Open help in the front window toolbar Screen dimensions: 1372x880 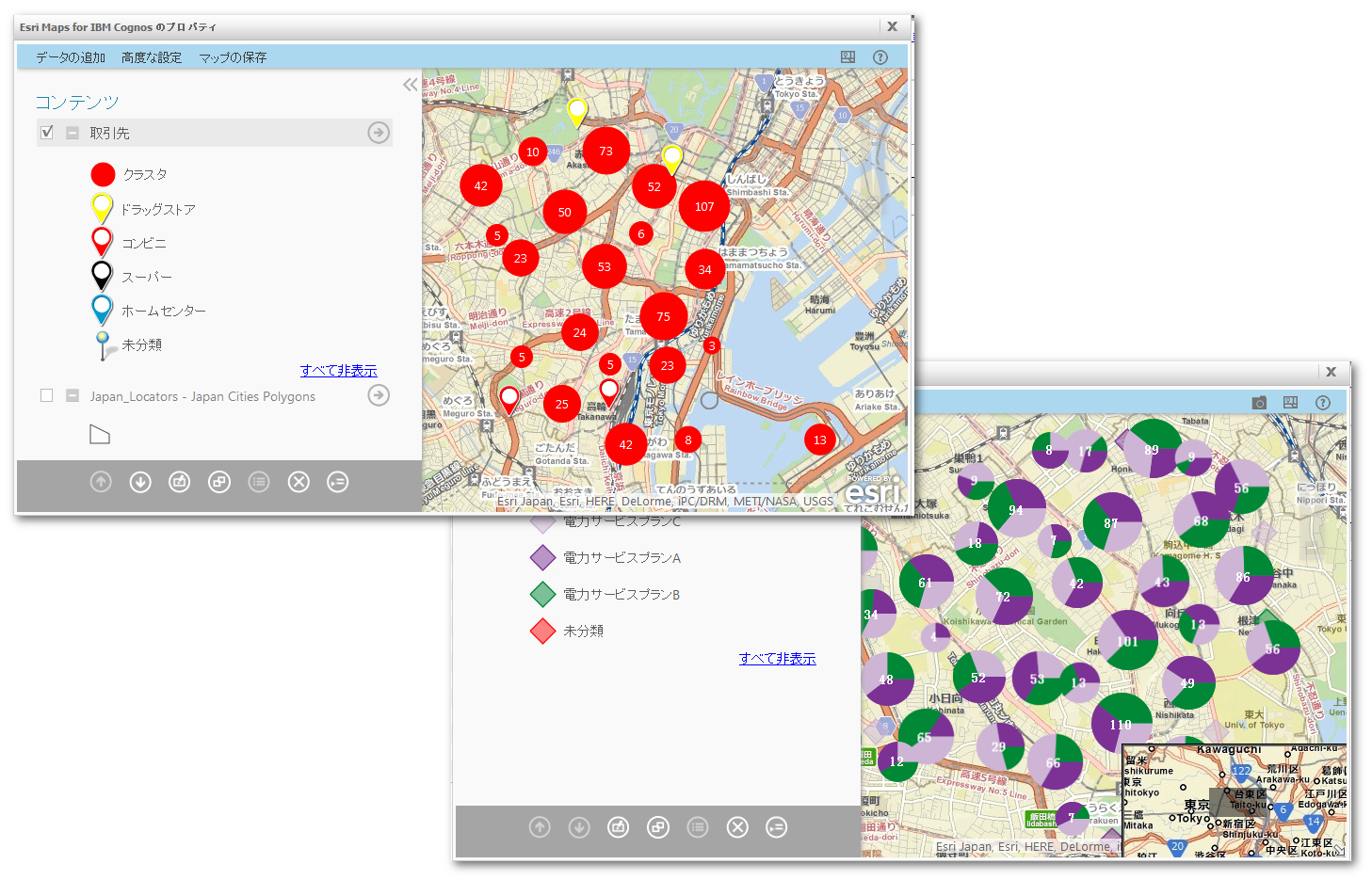[880, 57]
